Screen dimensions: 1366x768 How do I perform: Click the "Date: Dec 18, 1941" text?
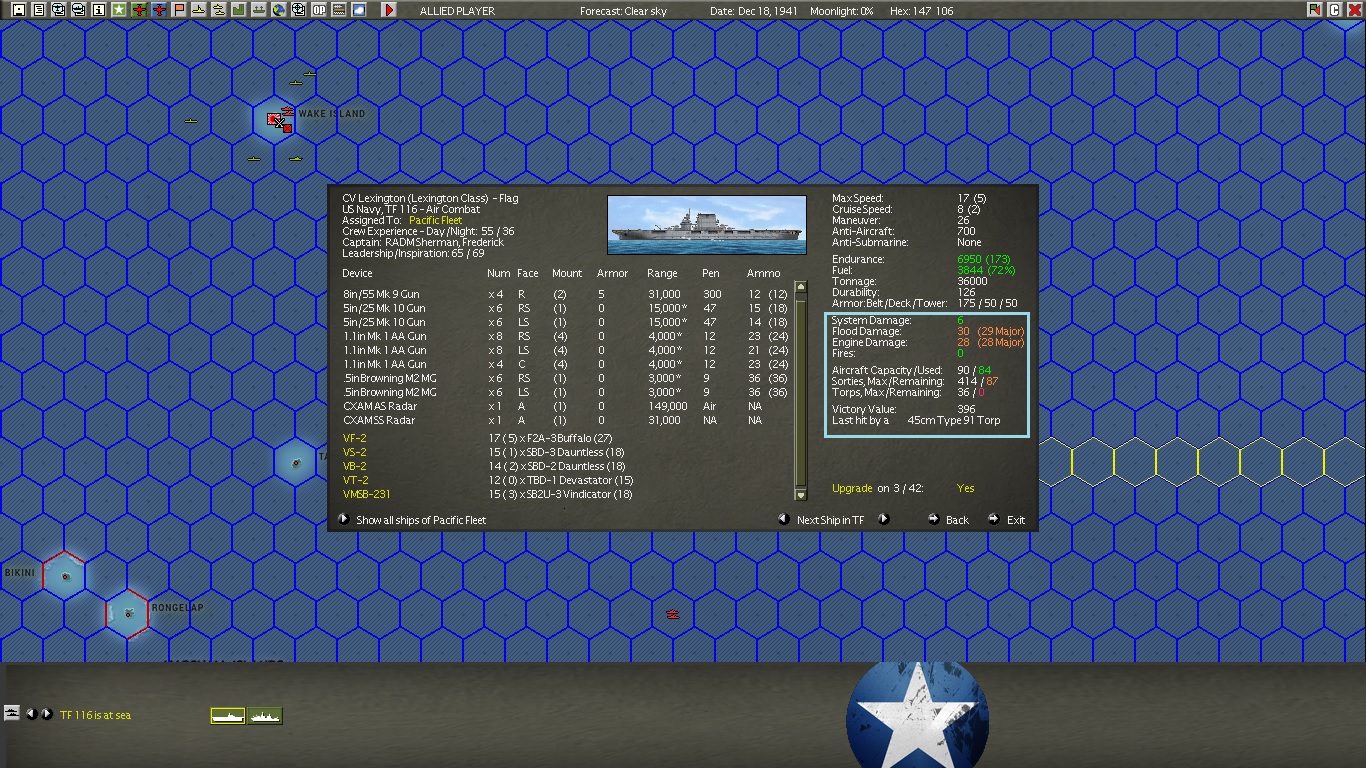756,11
